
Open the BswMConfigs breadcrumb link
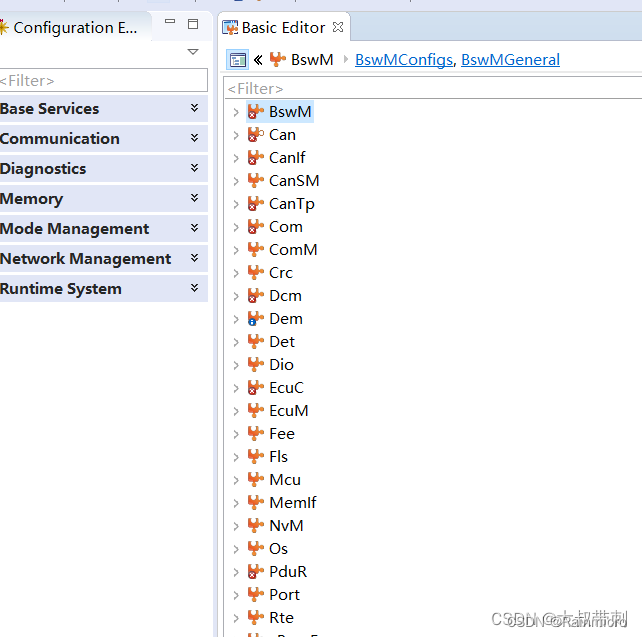tap(404, 60)
